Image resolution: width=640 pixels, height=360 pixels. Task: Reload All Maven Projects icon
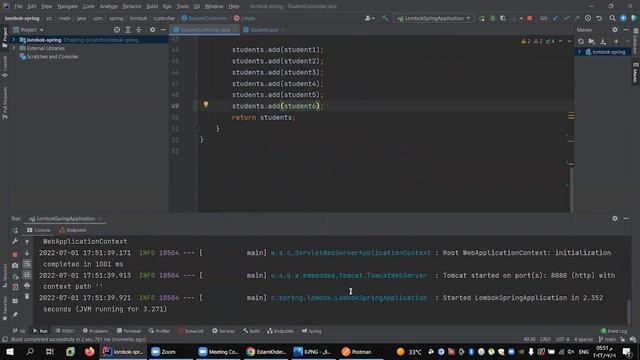(581, 41)
